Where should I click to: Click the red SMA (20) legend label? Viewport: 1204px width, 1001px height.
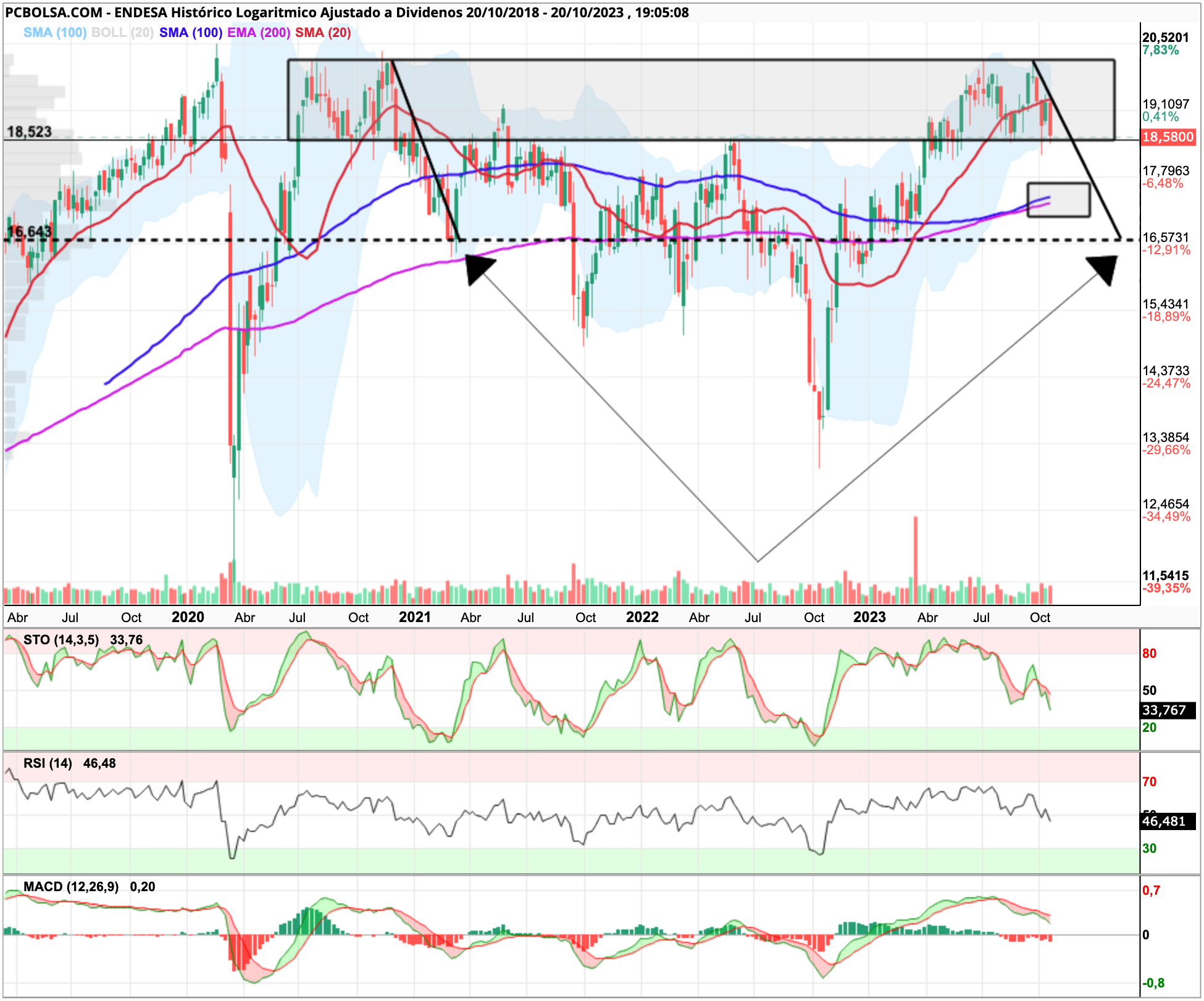323,33
